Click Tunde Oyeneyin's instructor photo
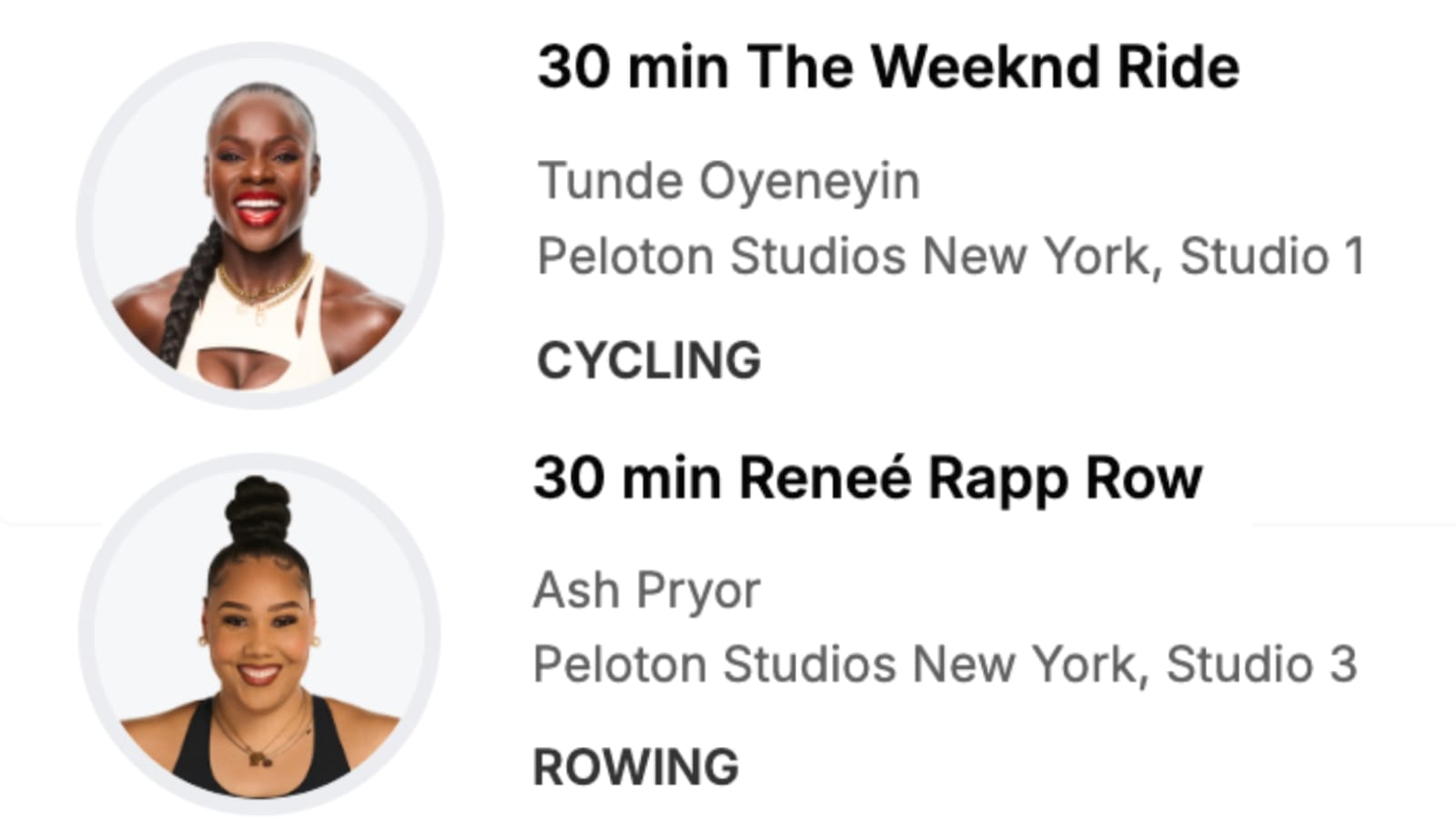Screen dimensions: 1456x819 [x=260, y=226]
